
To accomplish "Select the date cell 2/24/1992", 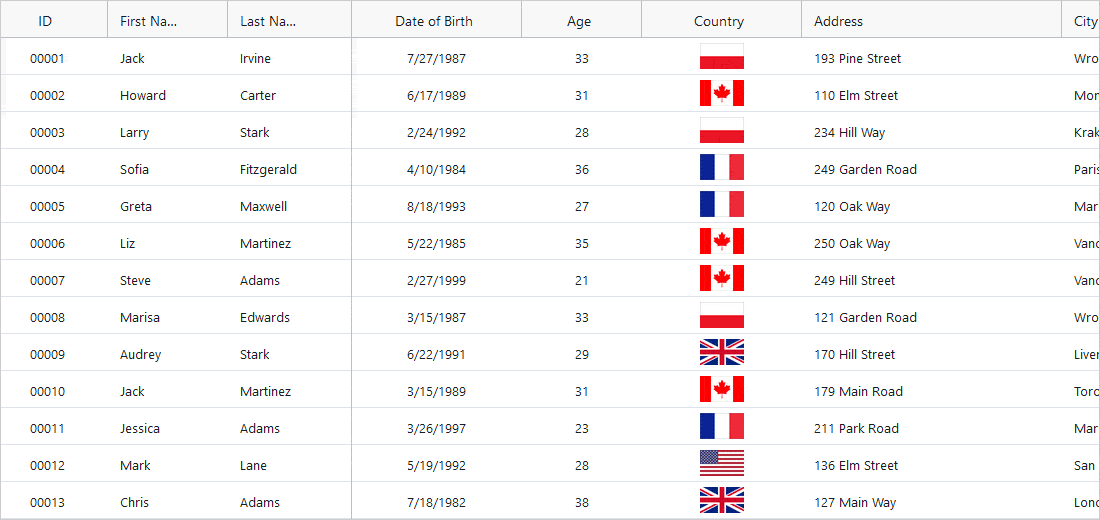I will [436, 132].
